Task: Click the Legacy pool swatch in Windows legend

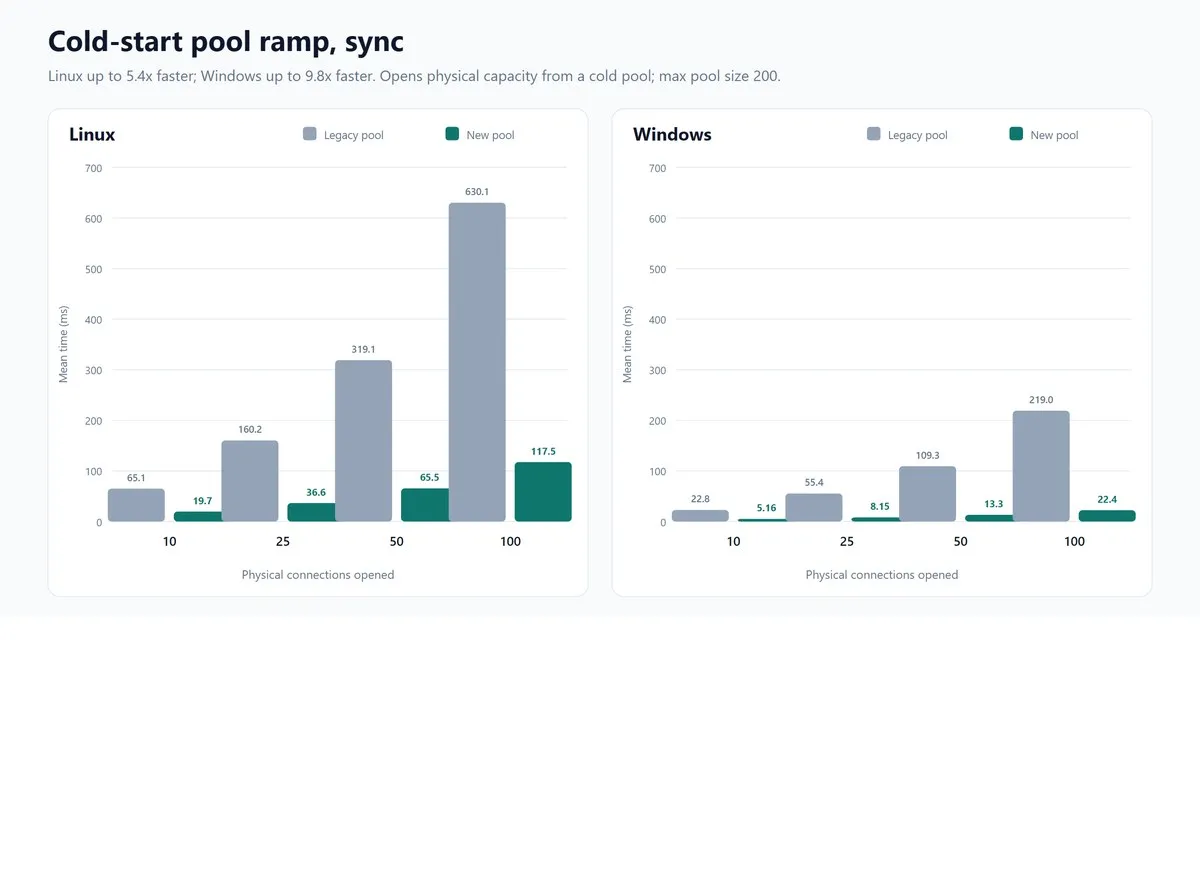Action: 874,134
